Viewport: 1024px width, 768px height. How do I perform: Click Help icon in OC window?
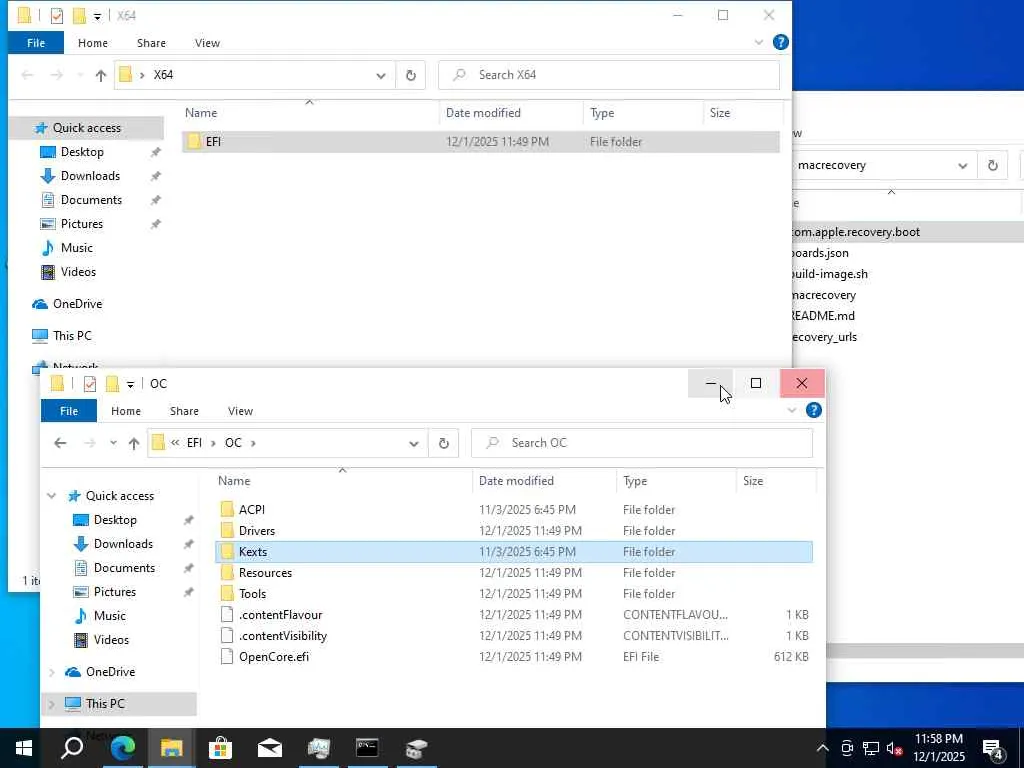pos(814,410)
